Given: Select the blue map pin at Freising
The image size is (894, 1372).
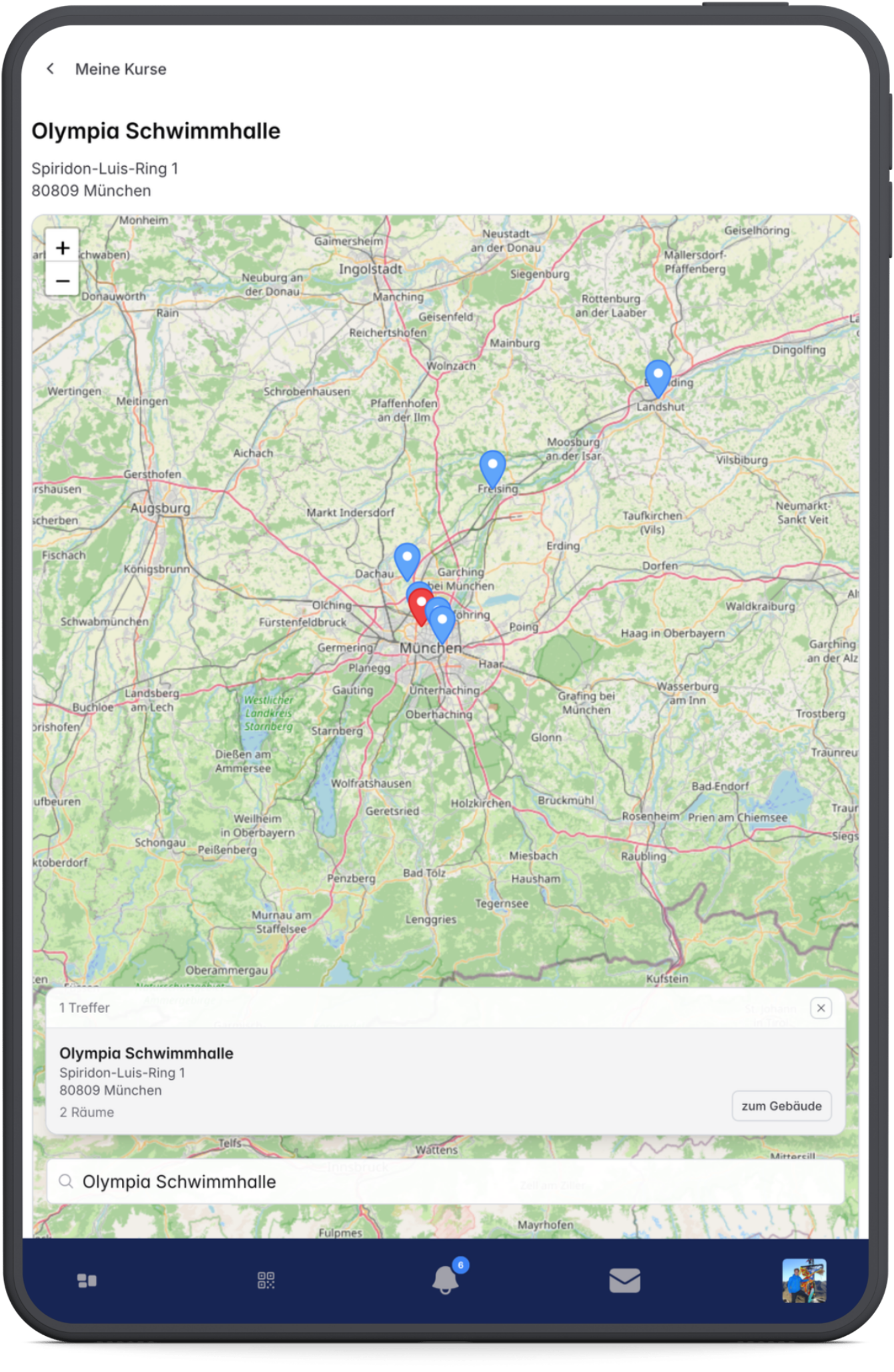Looking at the screenshot, I should [x=492, y=468].
